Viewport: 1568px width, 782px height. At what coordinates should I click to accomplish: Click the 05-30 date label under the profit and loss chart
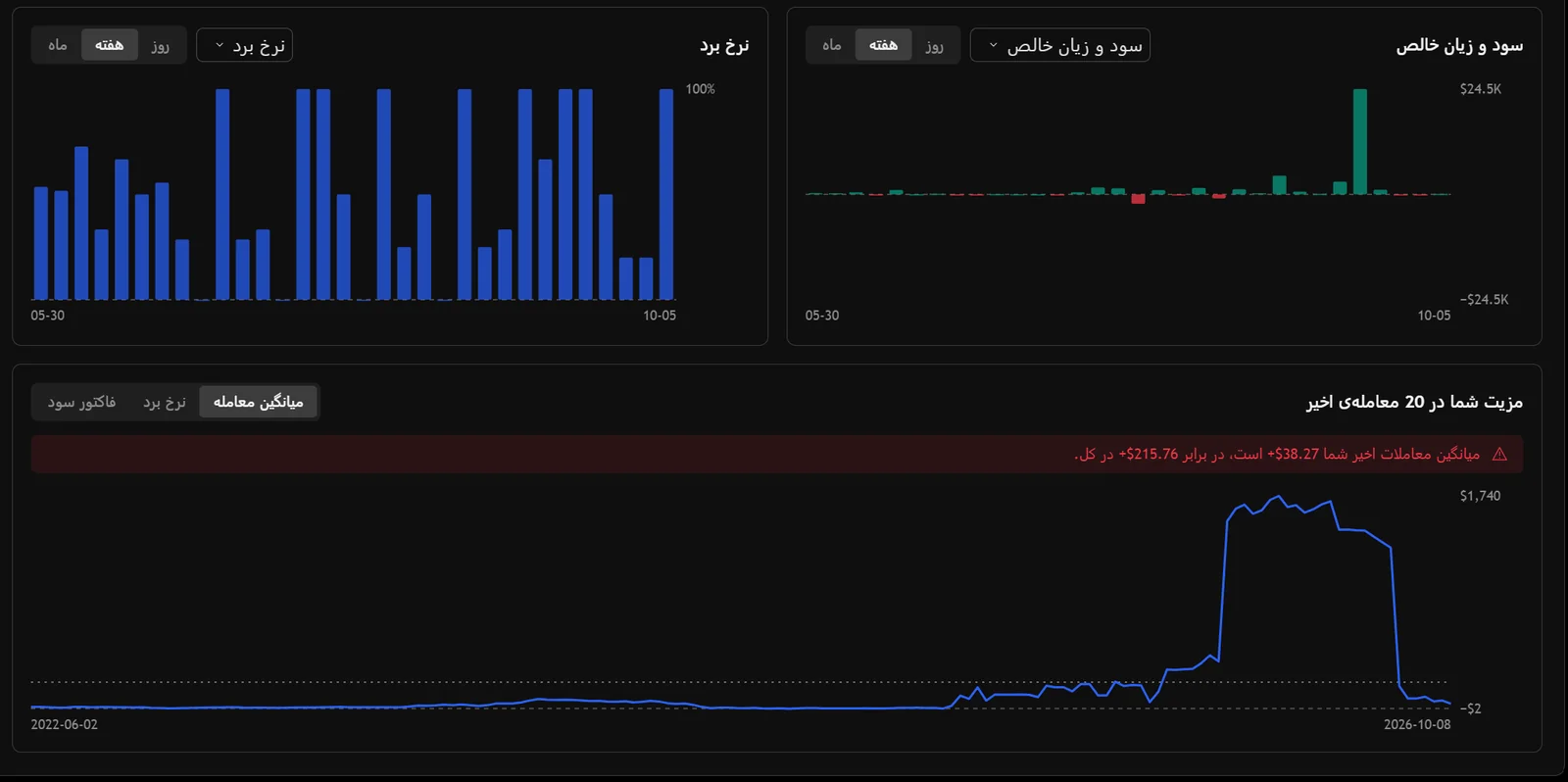pos(822,316)
